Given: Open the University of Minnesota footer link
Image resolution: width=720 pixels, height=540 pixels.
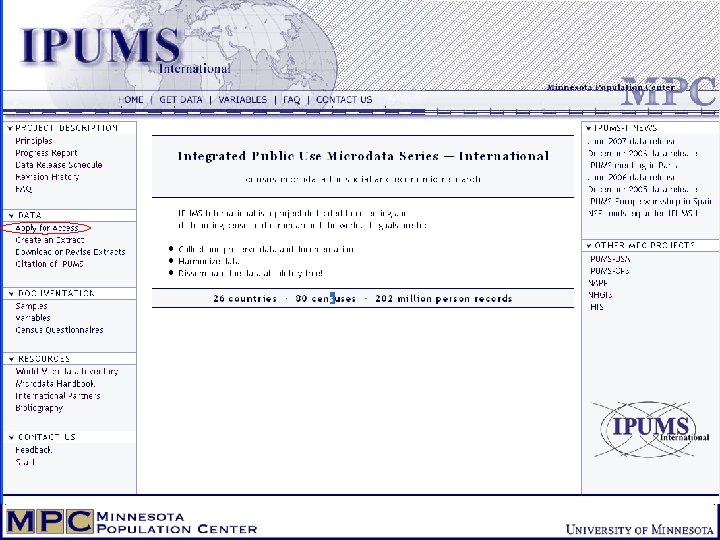Looking at the screenshot, I should pos(640,529).
